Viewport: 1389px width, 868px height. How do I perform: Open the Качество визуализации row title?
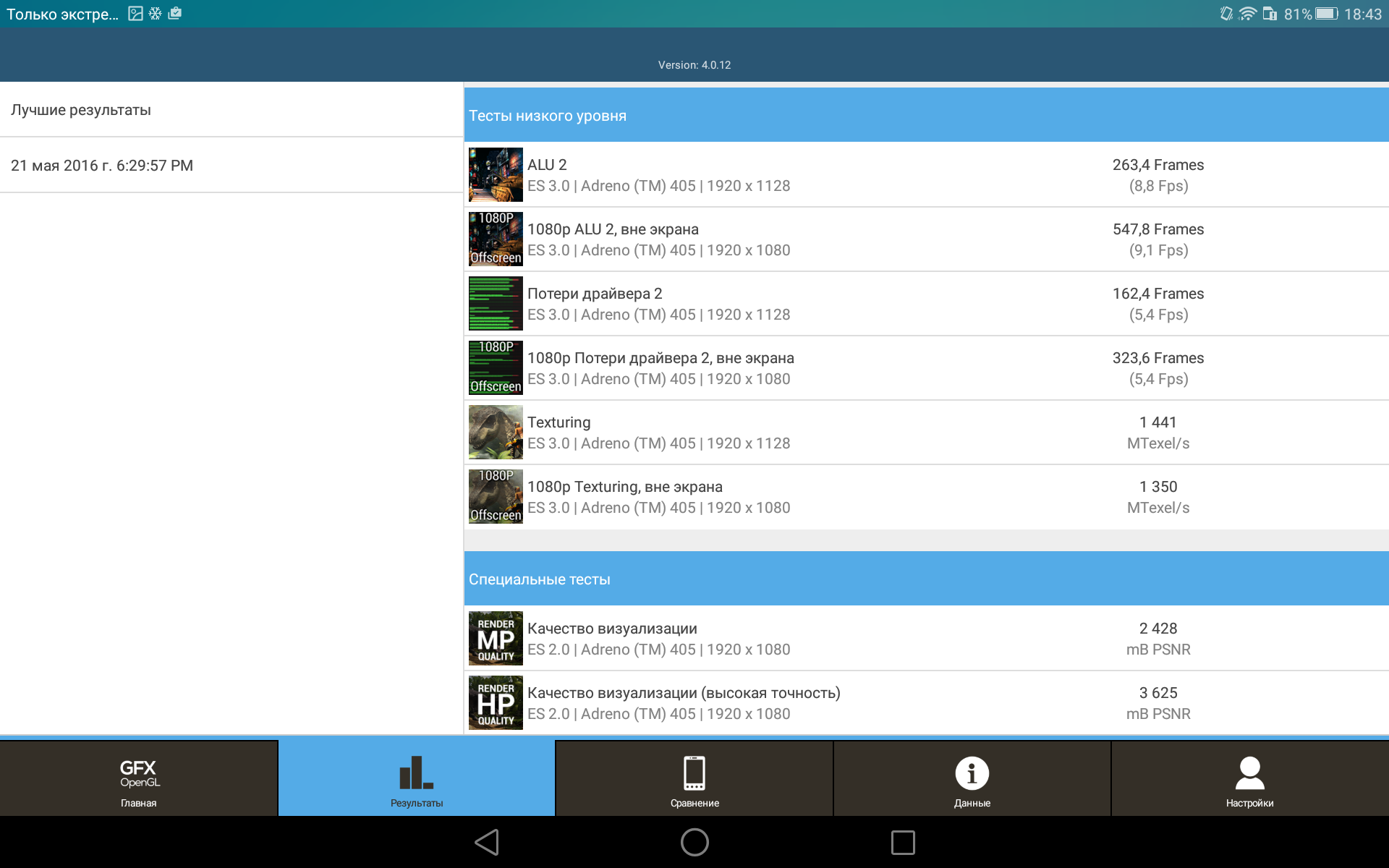(x=612, y=629)
